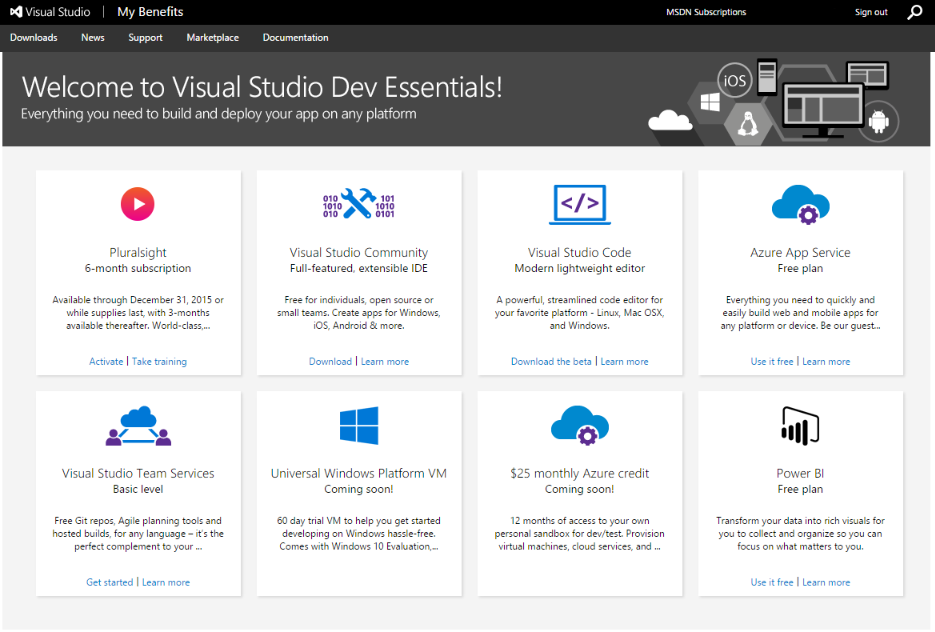Open the Support menu item

click(x=145, y=38)
